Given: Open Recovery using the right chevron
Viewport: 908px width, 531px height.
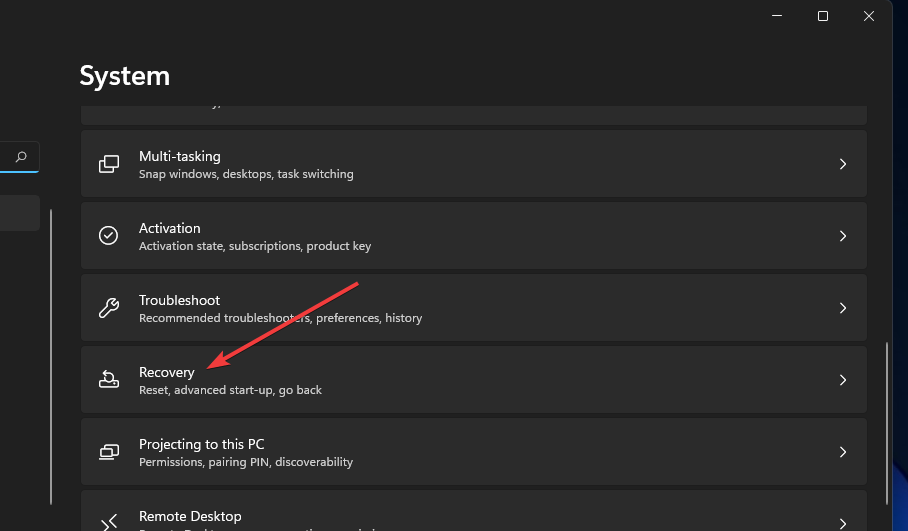Looking at the screenshot, I should pos(843,380).
